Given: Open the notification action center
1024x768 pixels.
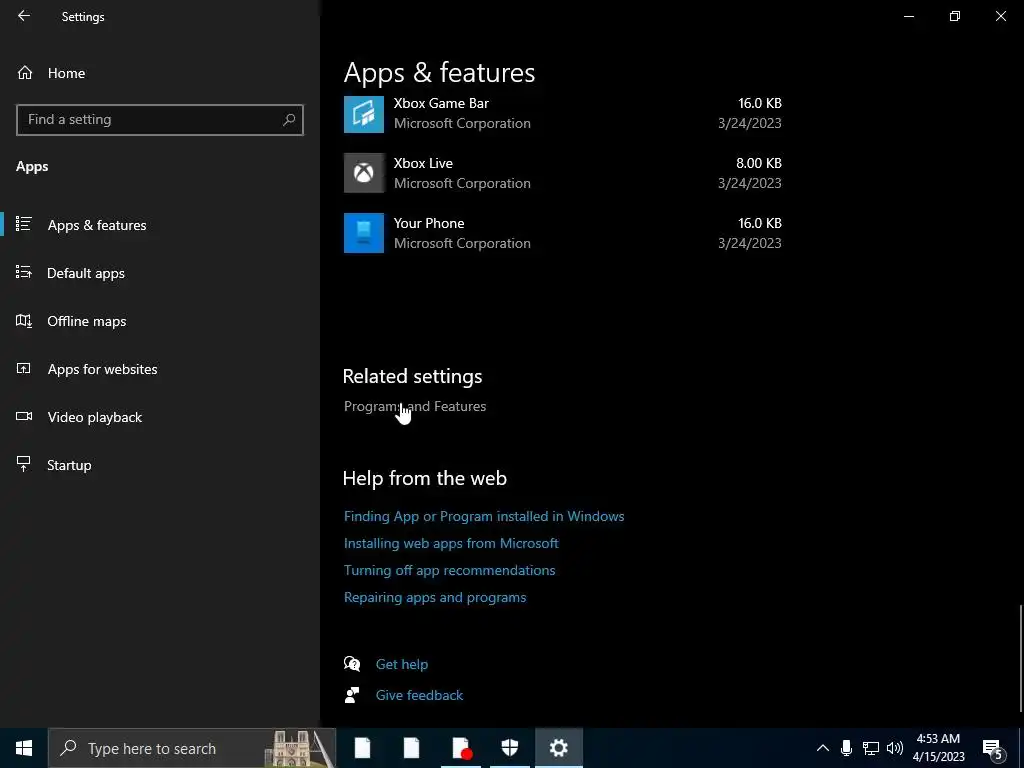Looking at the screenshot, I should pos(993,748).
